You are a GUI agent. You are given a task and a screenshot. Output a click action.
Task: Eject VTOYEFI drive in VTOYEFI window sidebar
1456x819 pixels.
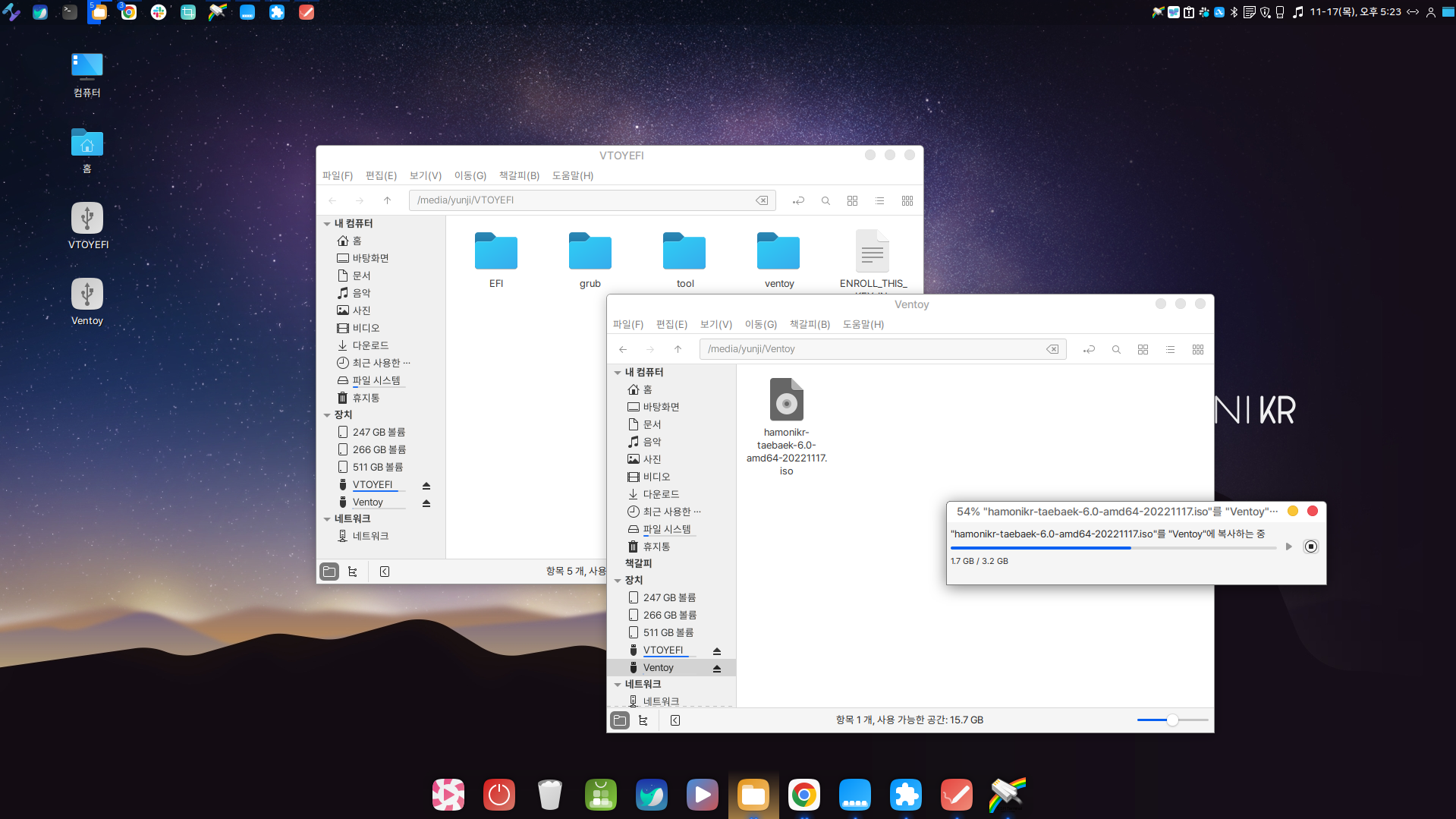click(426, 486)
